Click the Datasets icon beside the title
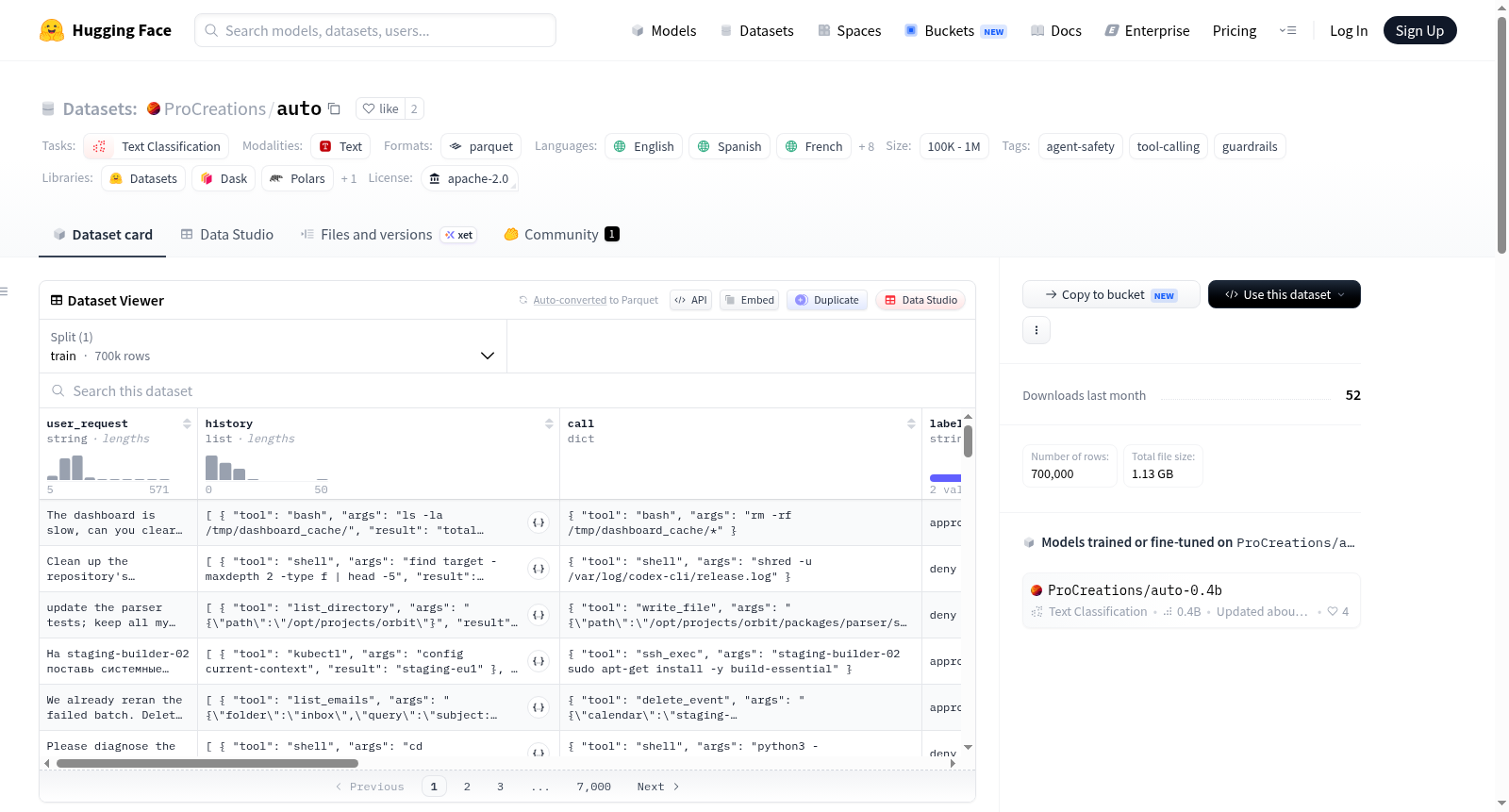 [48, 108]
